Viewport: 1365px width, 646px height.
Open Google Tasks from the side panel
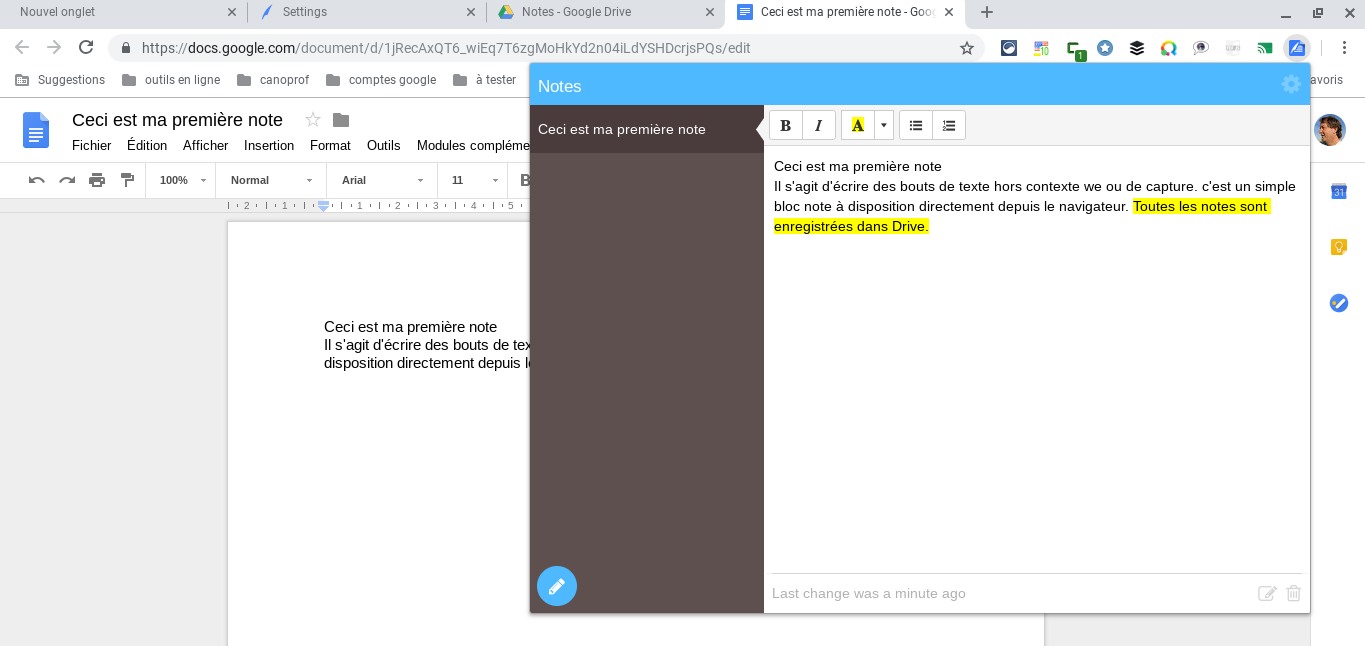coord(1338,303)
